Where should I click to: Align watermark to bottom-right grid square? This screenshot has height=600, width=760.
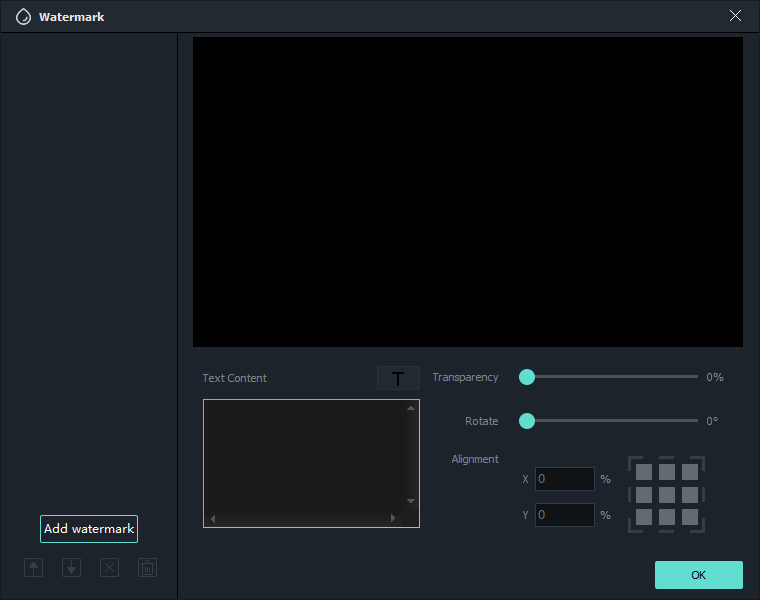pos(690,517)
